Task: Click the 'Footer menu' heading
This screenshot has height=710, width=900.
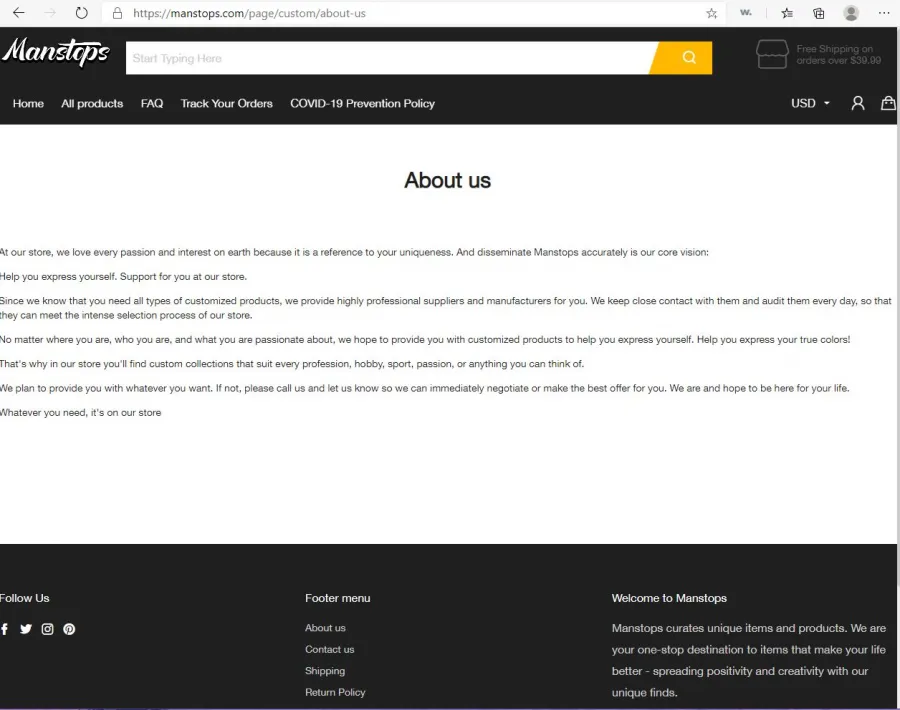Action: tap(338, 598)
